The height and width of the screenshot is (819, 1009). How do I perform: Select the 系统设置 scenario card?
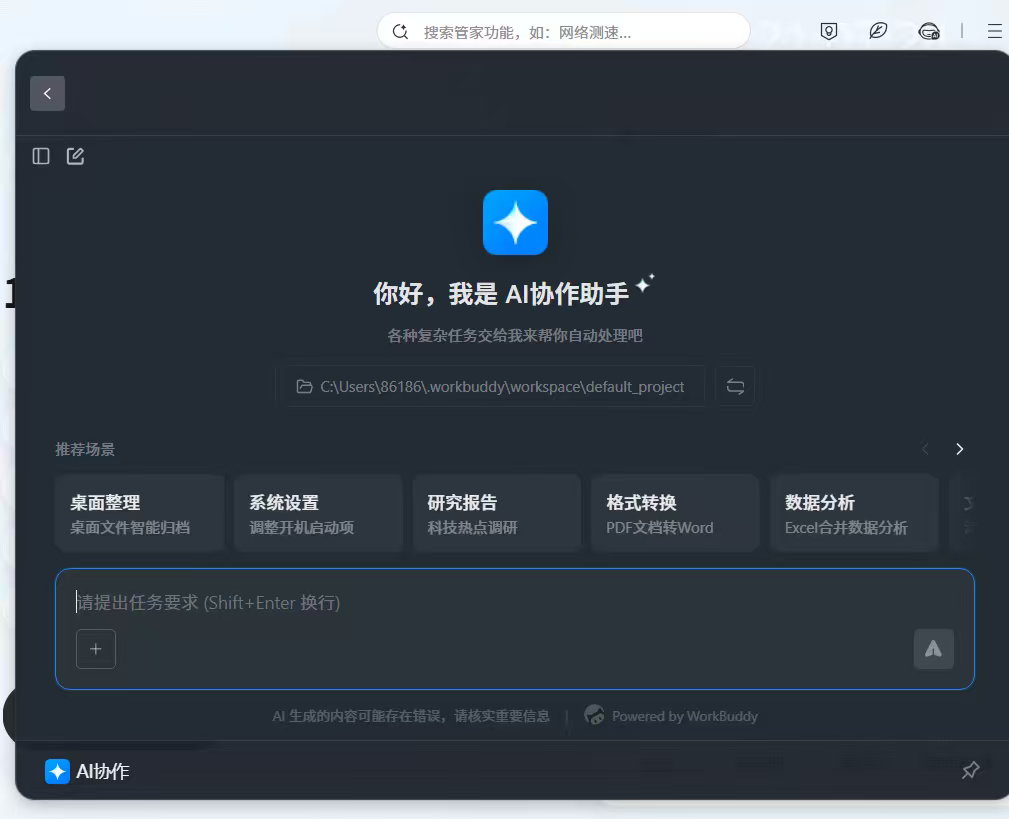pyautogui.click(x=318, y=514)
